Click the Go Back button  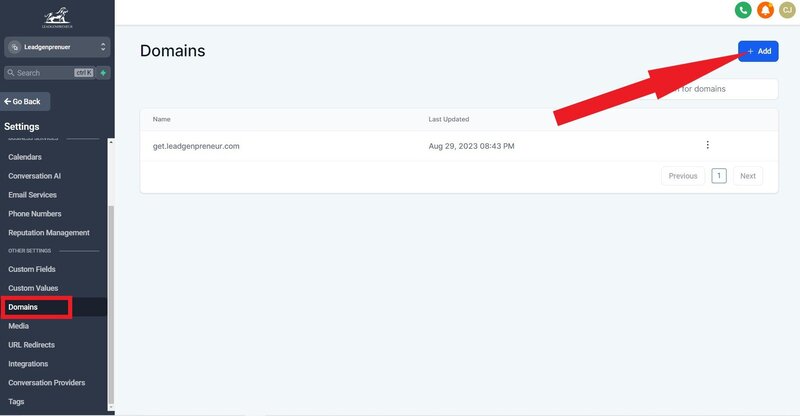25,102
